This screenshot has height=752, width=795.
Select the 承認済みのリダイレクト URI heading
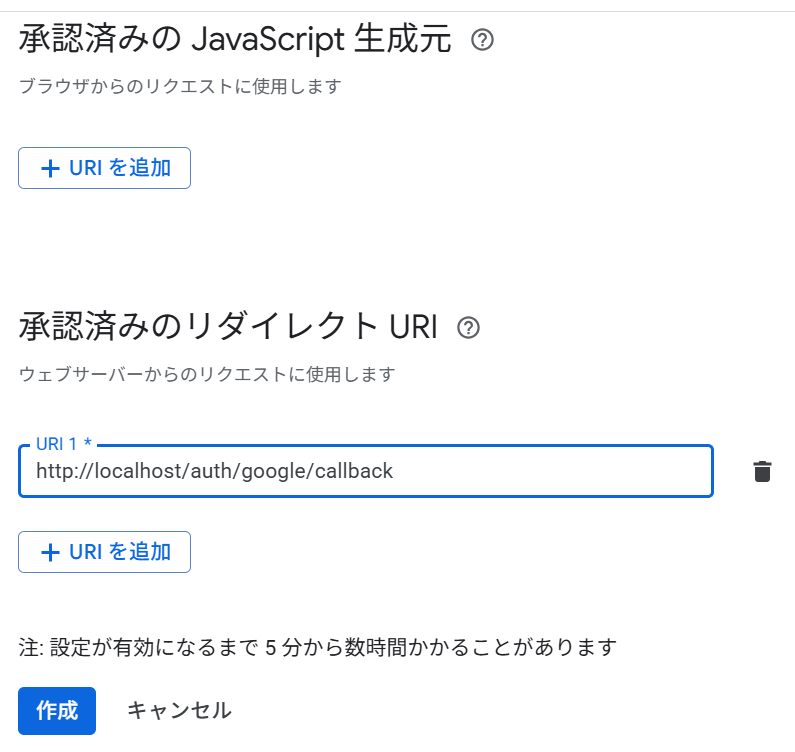(x=228, y=327)
